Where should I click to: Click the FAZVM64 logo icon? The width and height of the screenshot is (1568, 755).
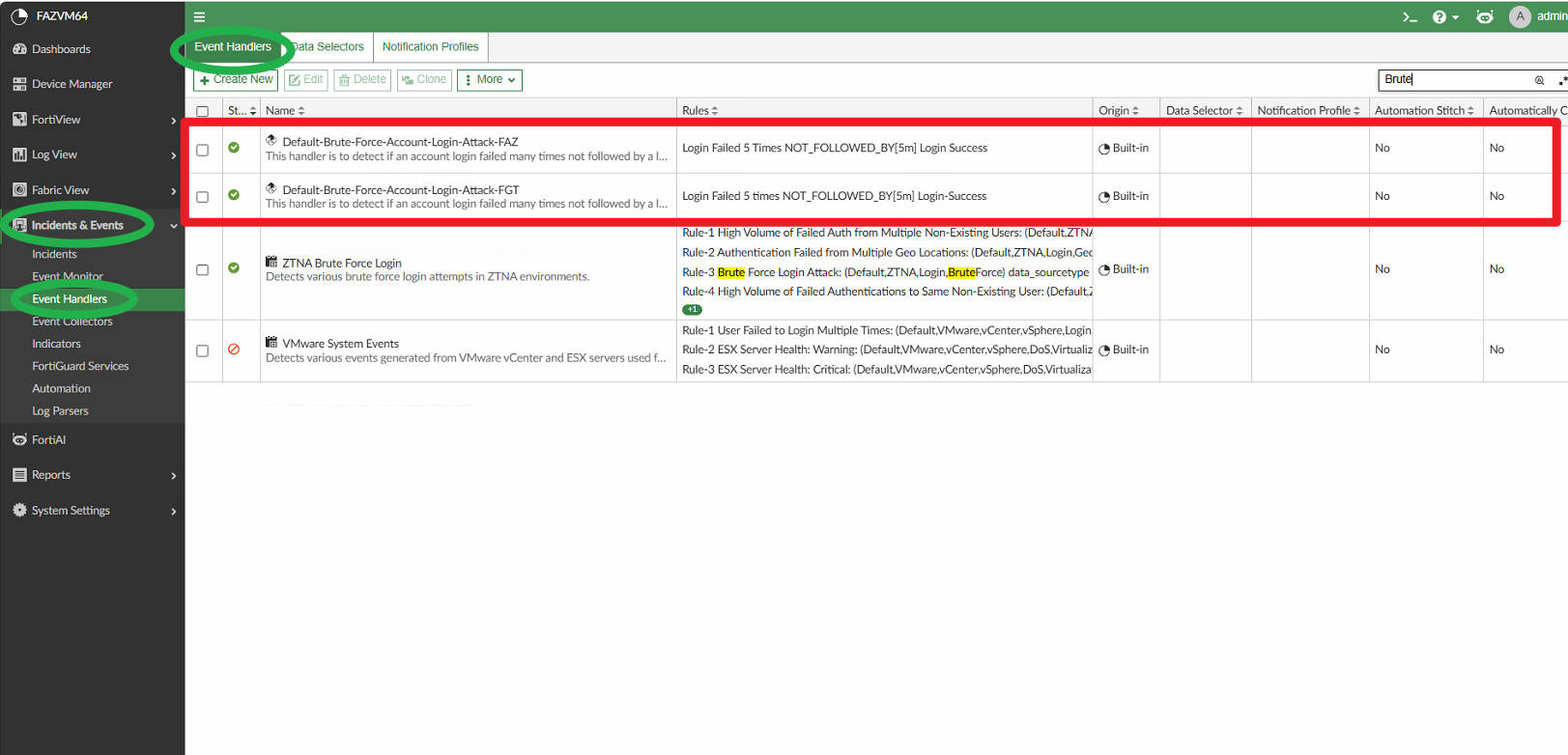[x=18, y=15]
